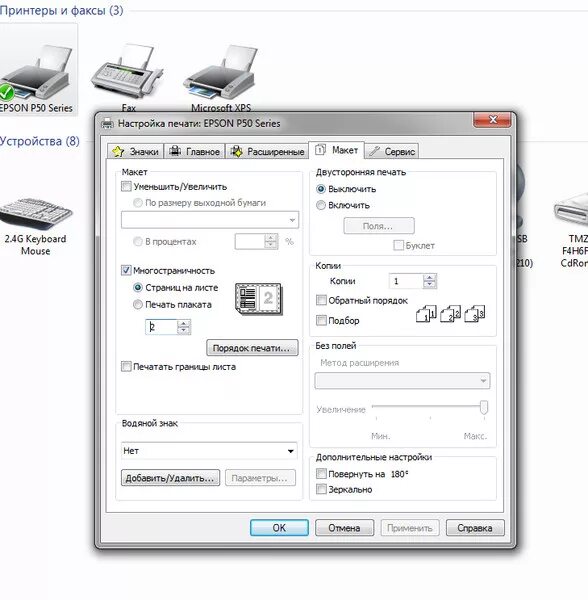Click the Добавить/Удалить... watermark button
Image resolution: width=588 pixels, height=600 pixels.
pos(171,478)
